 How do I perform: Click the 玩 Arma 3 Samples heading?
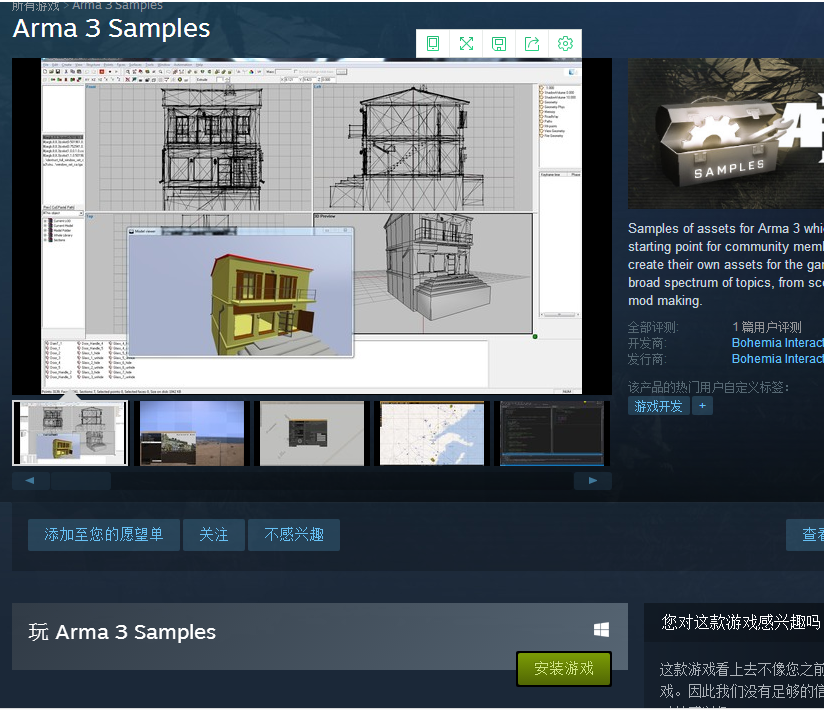pyautogui.click(x=122, y=632)
